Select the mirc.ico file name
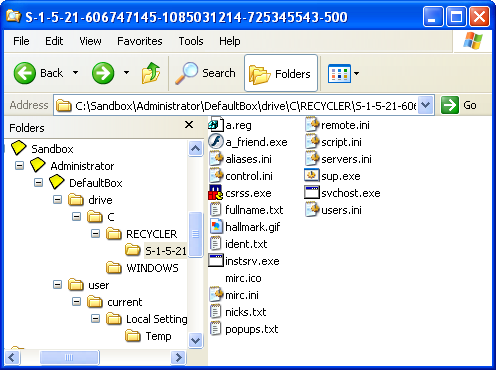 click(x=243, y=278)
